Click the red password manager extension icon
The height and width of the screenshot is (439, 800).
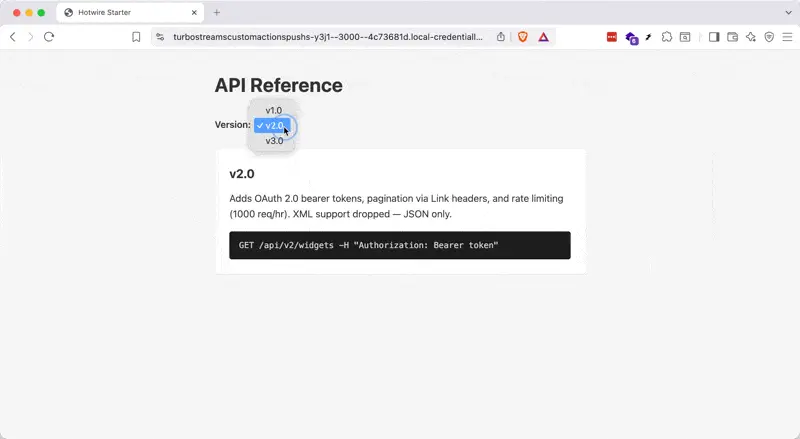point(612,37)
